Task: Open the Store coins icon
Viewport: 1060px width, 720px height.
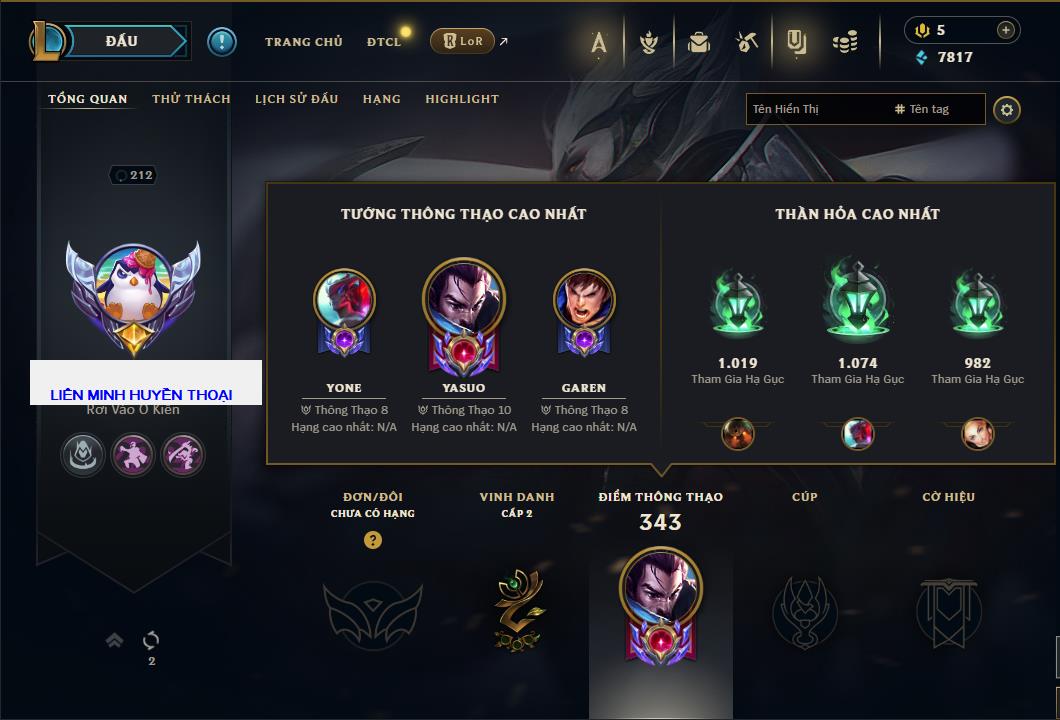Action: pos(845,42)
